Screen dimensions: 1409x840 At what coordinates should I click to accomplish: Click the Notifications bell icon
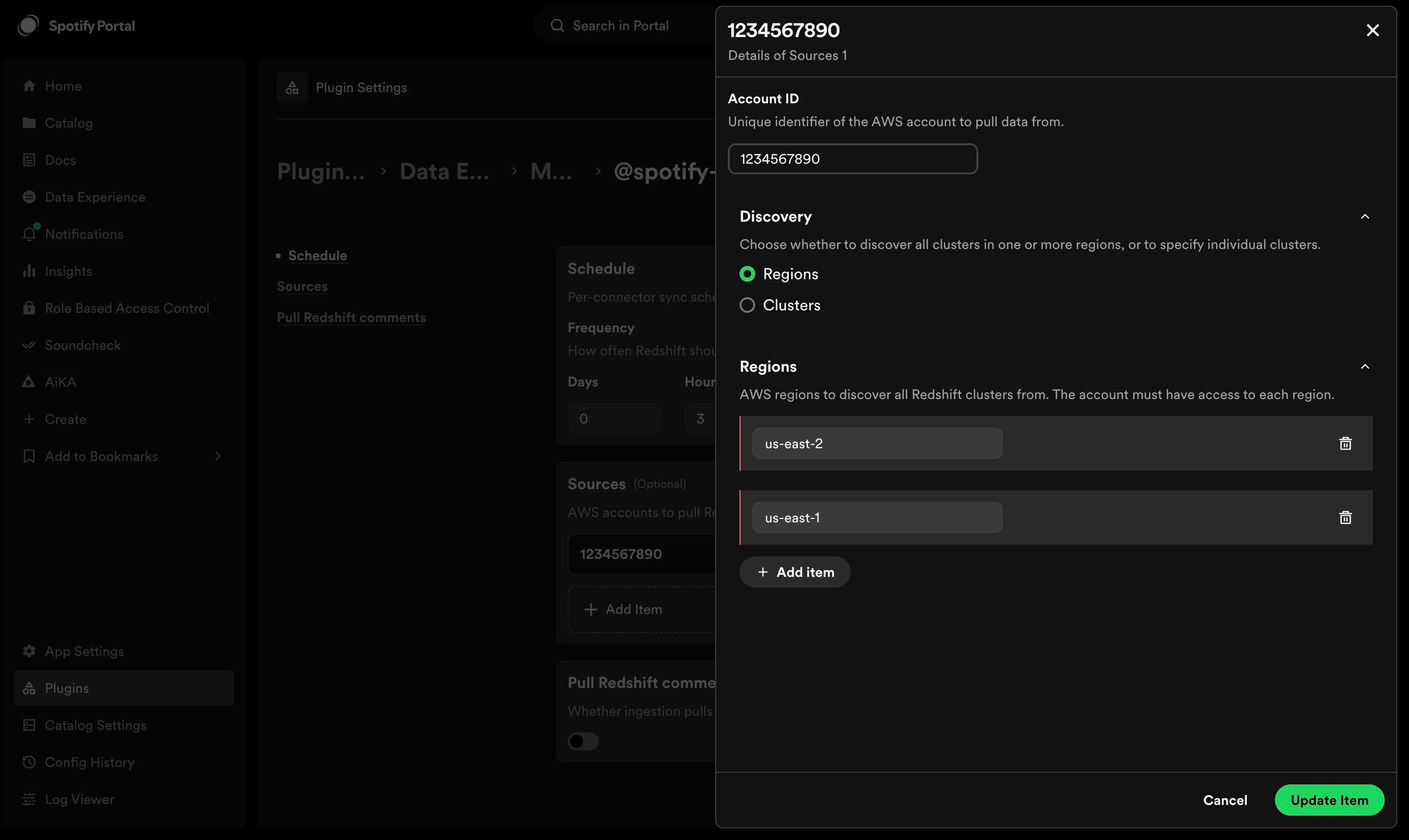(x=29, y=234)
